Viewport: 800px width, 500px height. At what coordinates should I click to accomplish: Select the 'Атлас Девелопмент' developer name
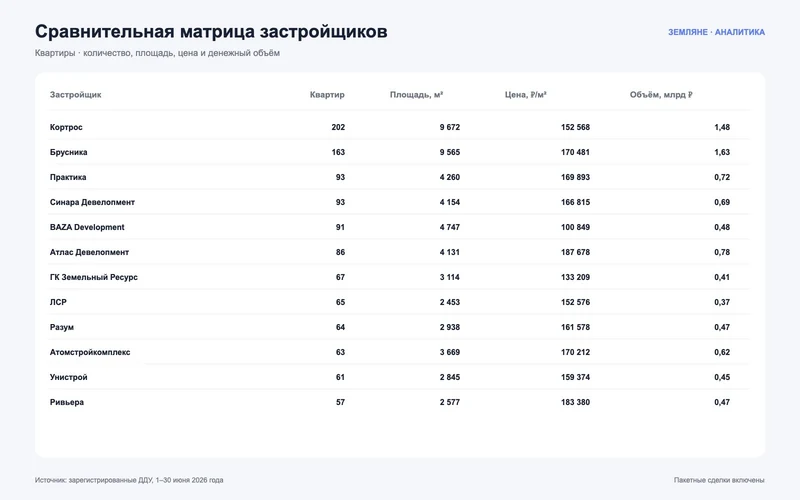(89, 252)
